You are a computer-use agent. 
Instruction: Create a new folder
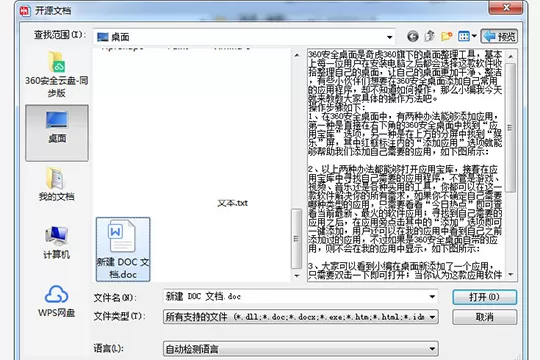446,36
